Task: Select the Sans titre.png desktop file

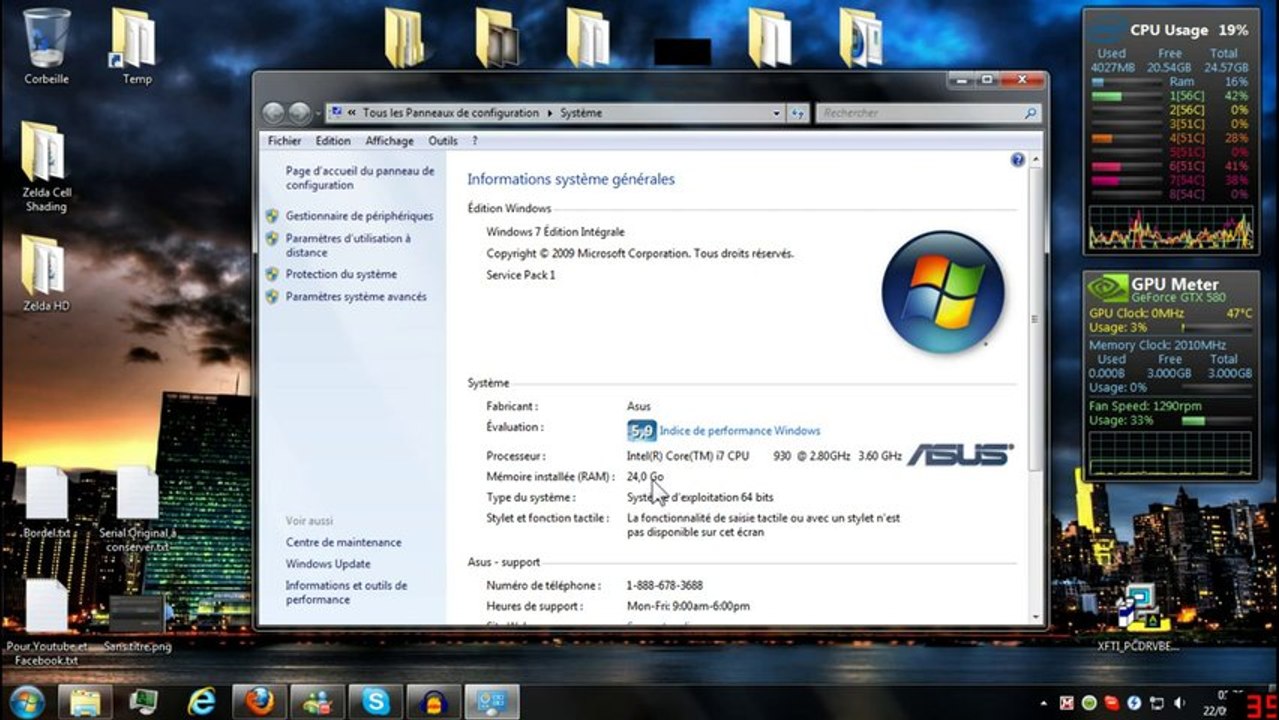Action: (x=137, y=622)
